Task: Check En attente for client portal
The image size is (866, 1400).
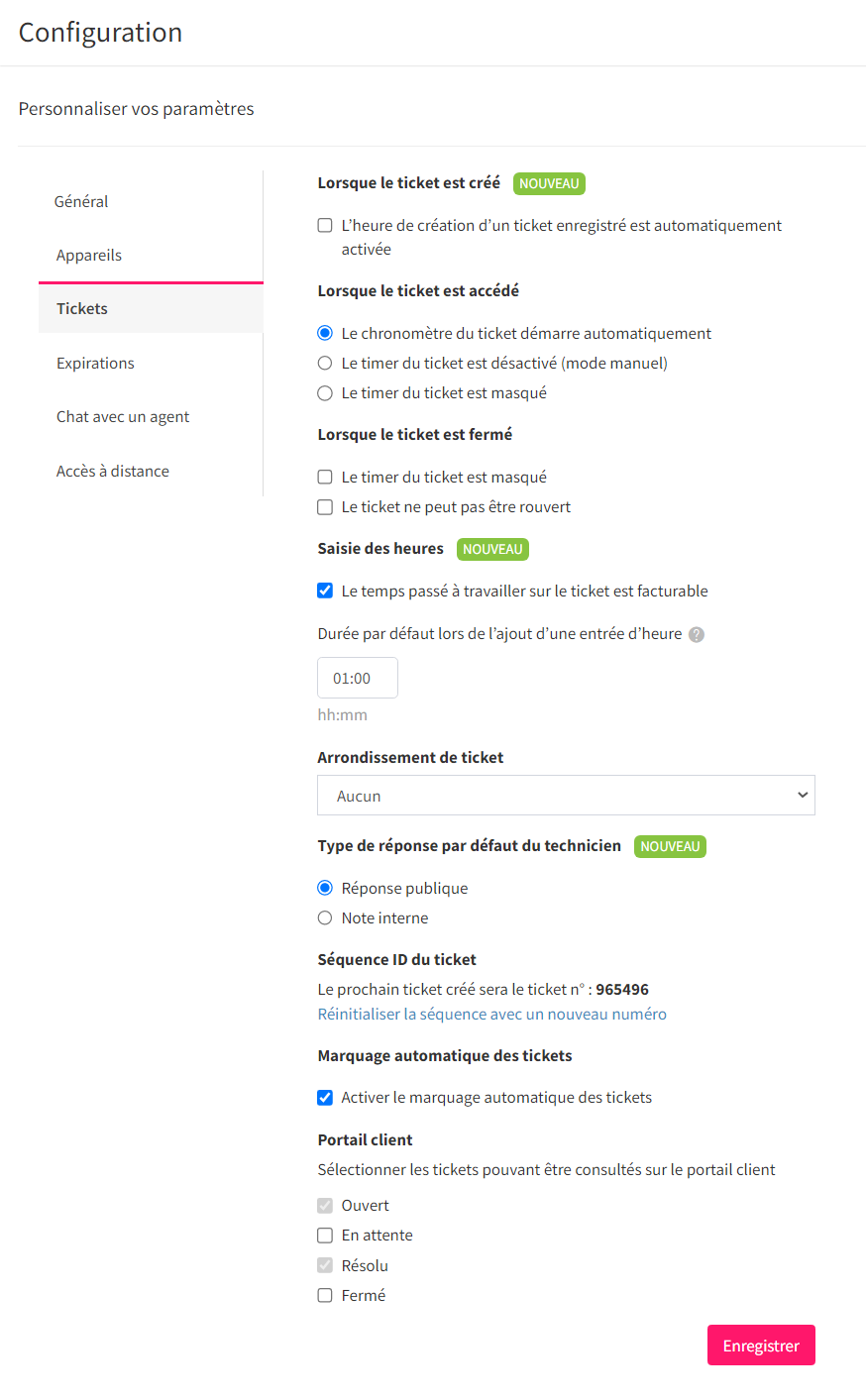Action: [325, 1236]
